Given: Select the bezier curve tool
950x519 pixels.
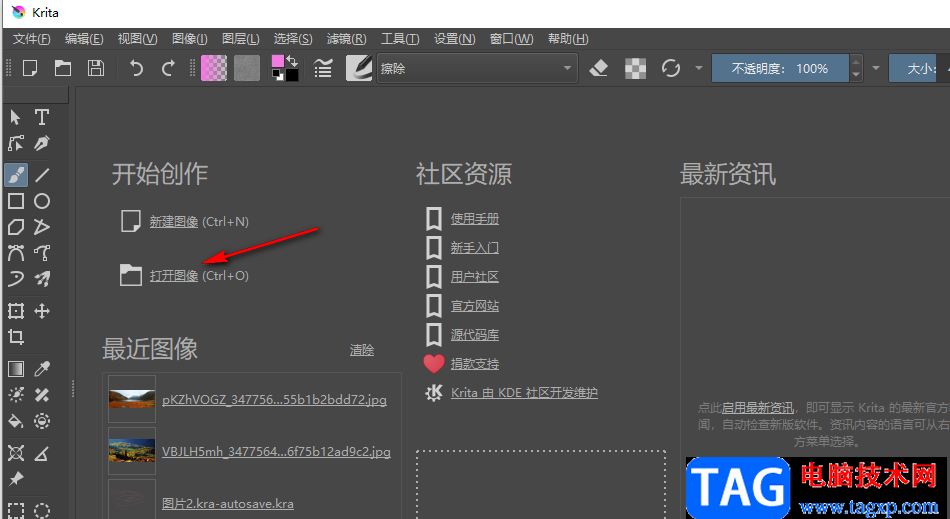Looking at the screenshot, I should 16,253.
